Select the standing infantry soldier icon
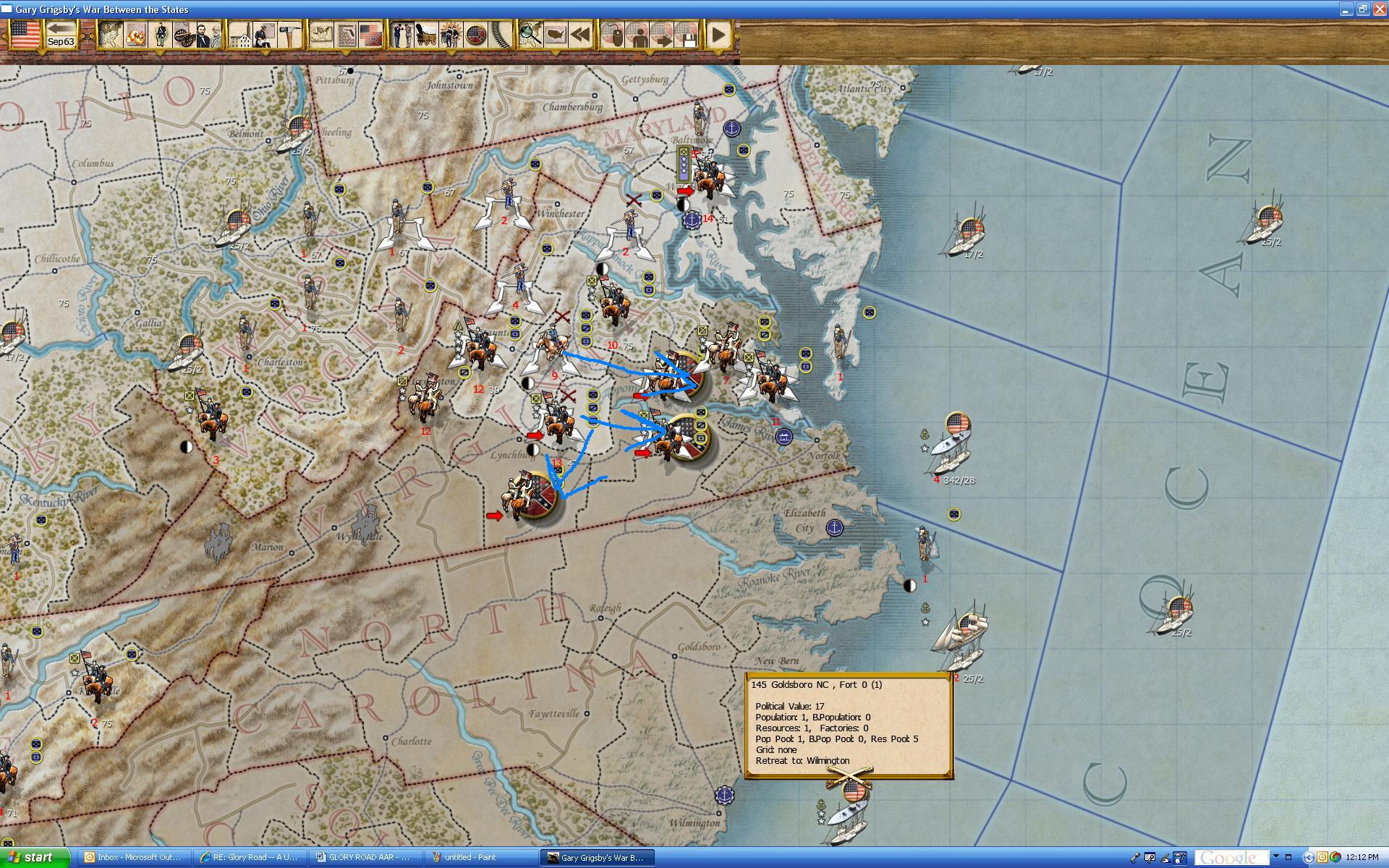 (160, 34)
